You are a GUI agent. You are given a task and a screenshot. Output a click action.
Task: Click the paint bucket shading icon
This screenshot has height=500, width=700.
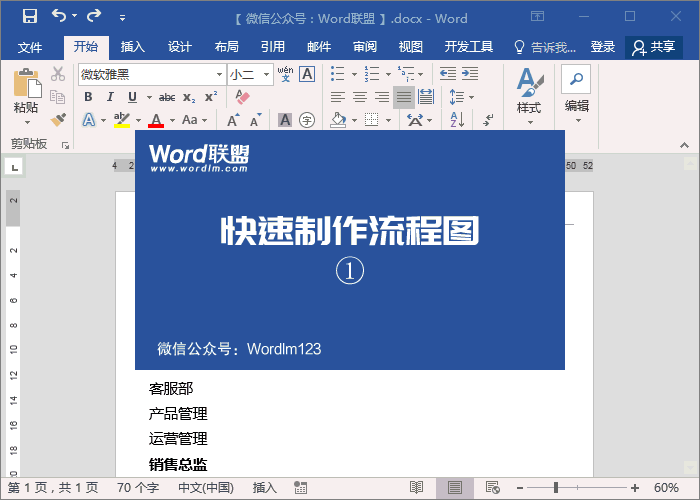(338, 120)
